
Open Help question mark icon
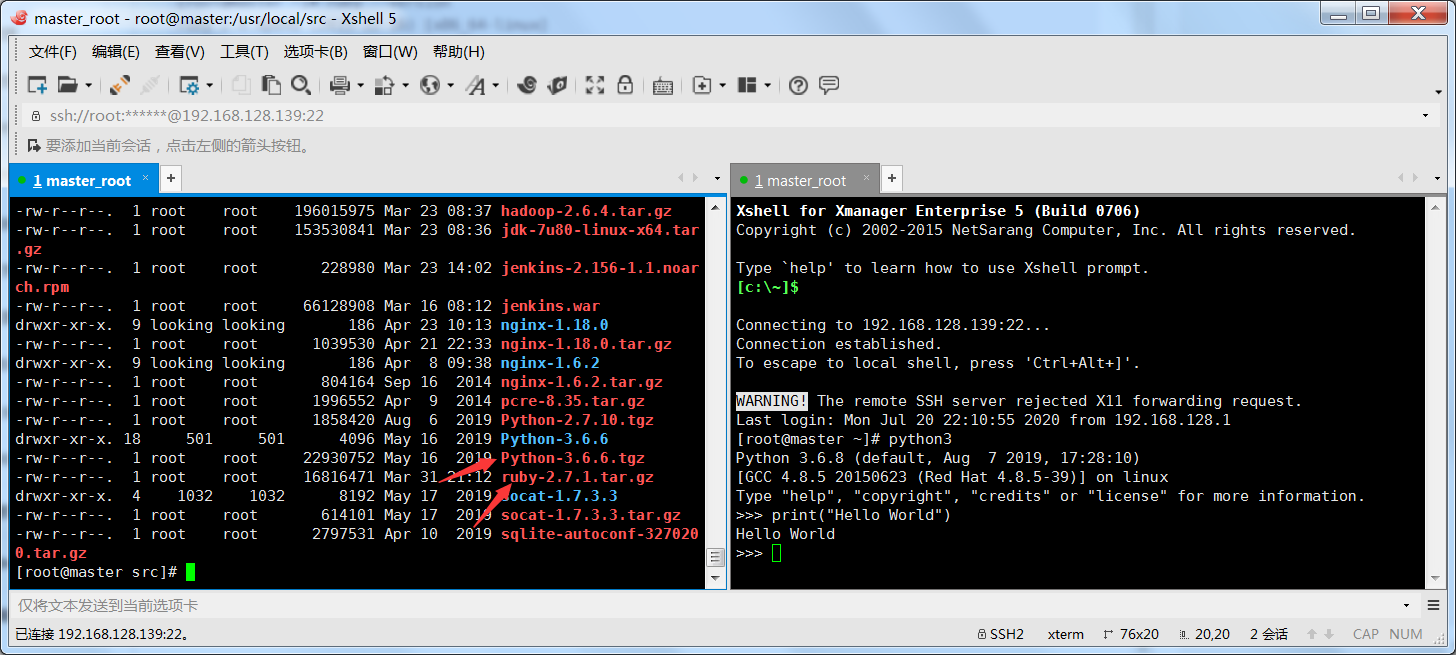pos(798,85)
